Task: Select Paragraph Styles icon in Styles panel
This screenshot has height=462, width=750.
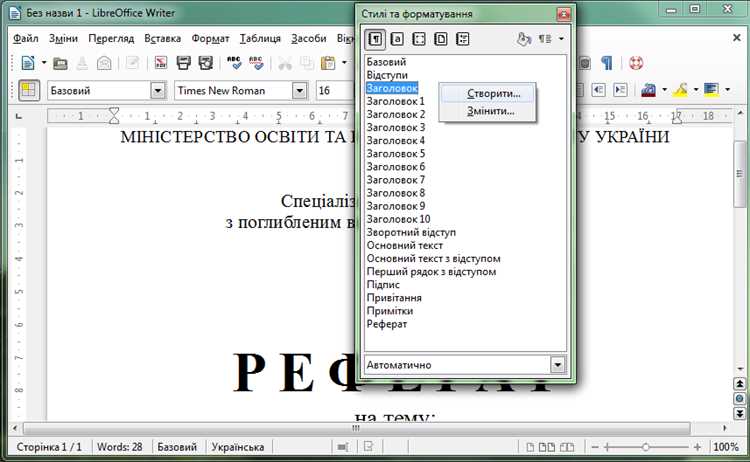Action: tap(375, 39)
